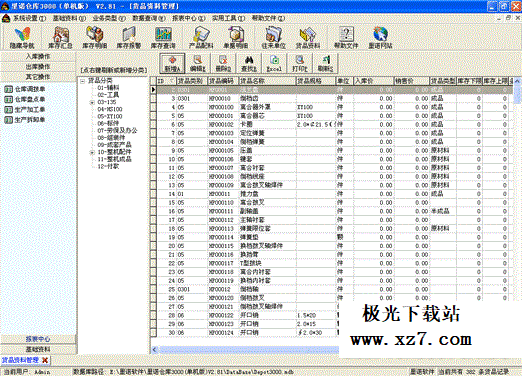522x376 pixels.
Task: Expand the 入库操作 navigation section
Action: click(x=38, y=57)
